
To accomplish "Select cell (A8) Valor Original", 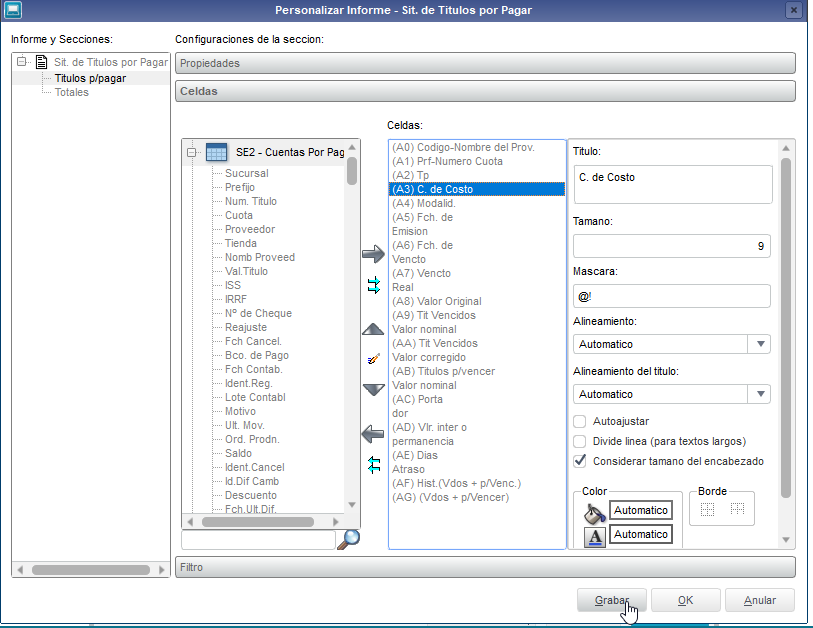I will tap(476, 301).
